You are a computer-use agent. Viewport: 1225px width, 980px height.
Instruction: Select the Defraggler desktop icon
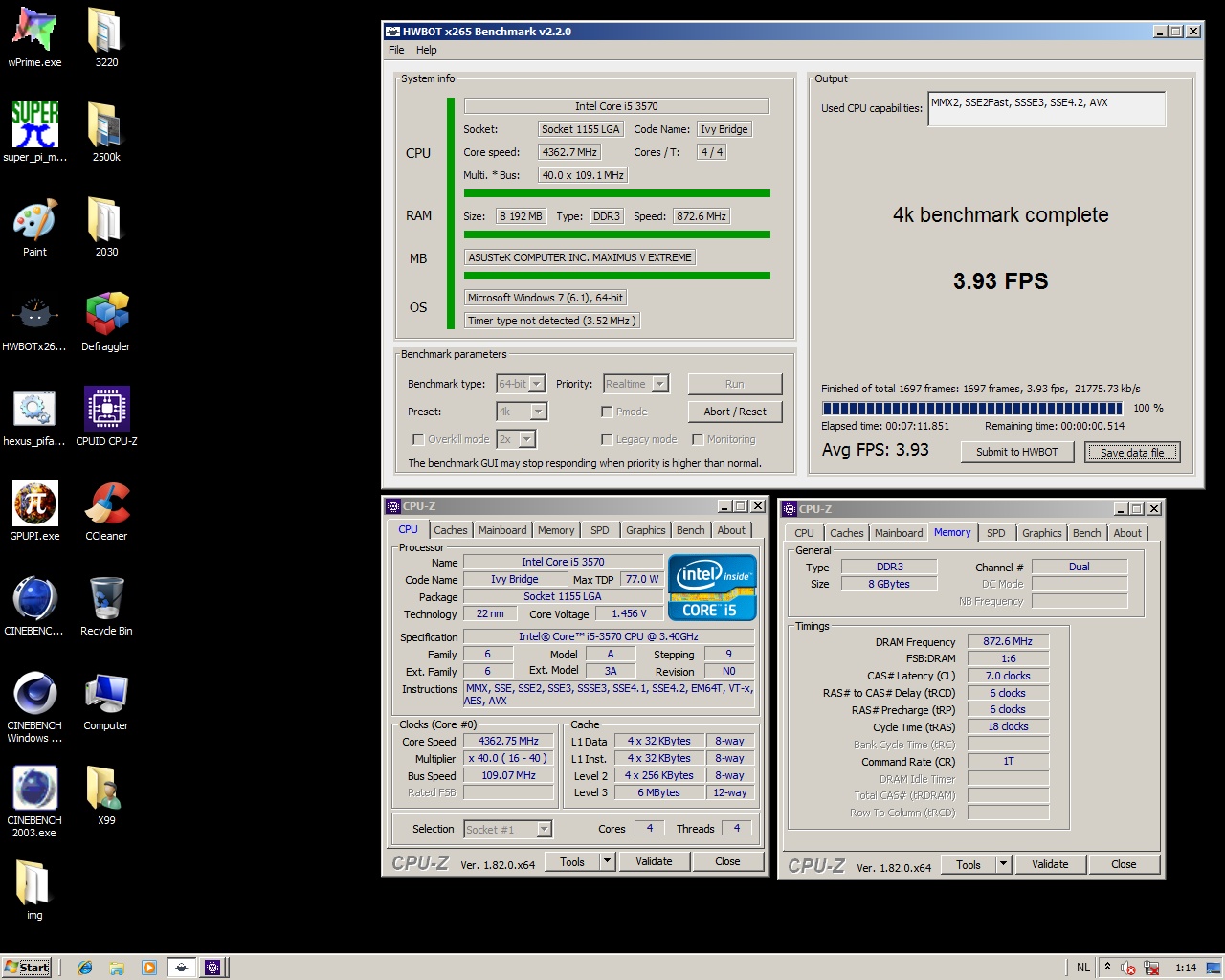(106, 323)
